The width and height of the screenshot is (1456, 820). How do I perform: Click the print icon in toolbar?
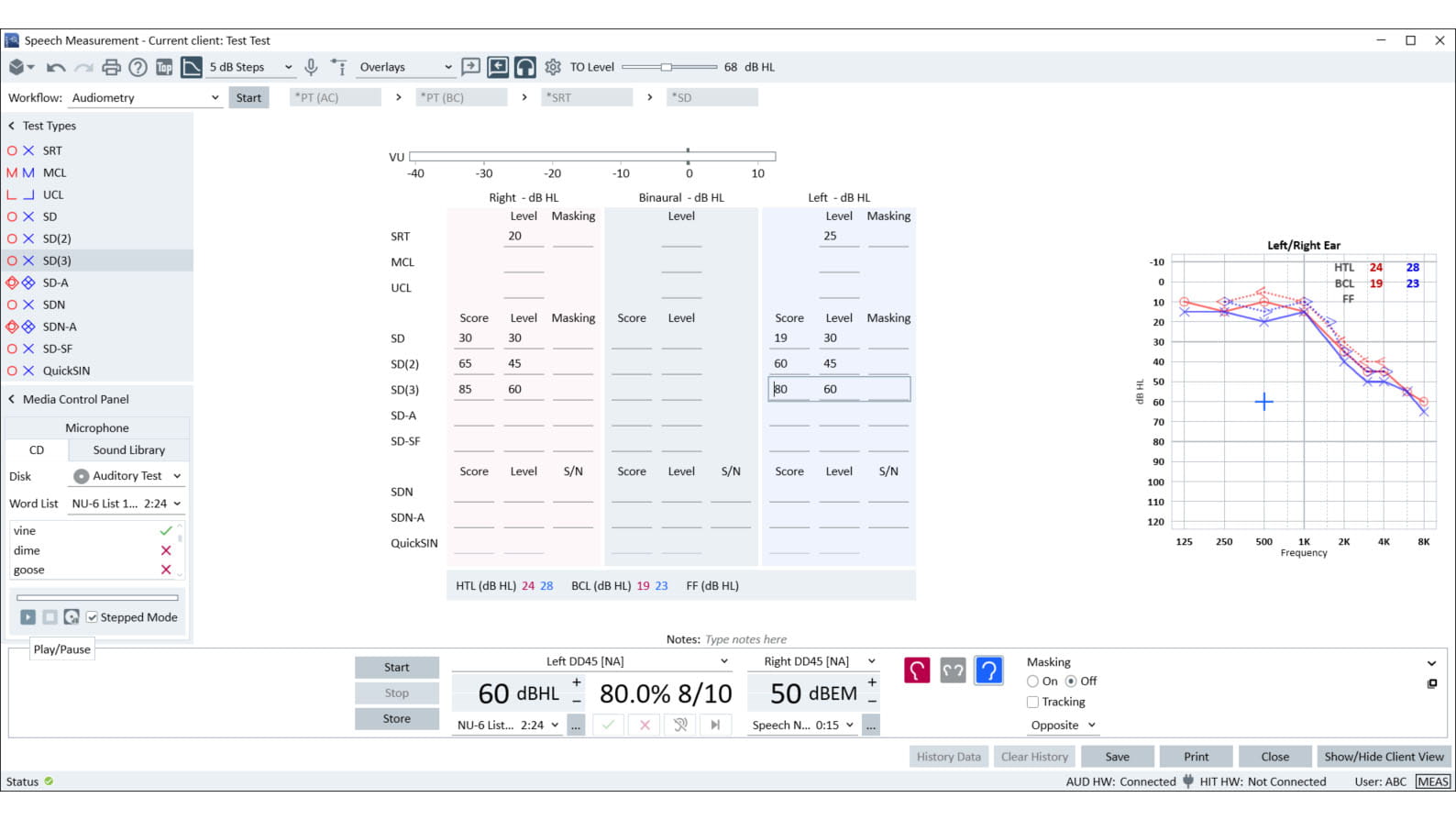(x=111, y=67)
